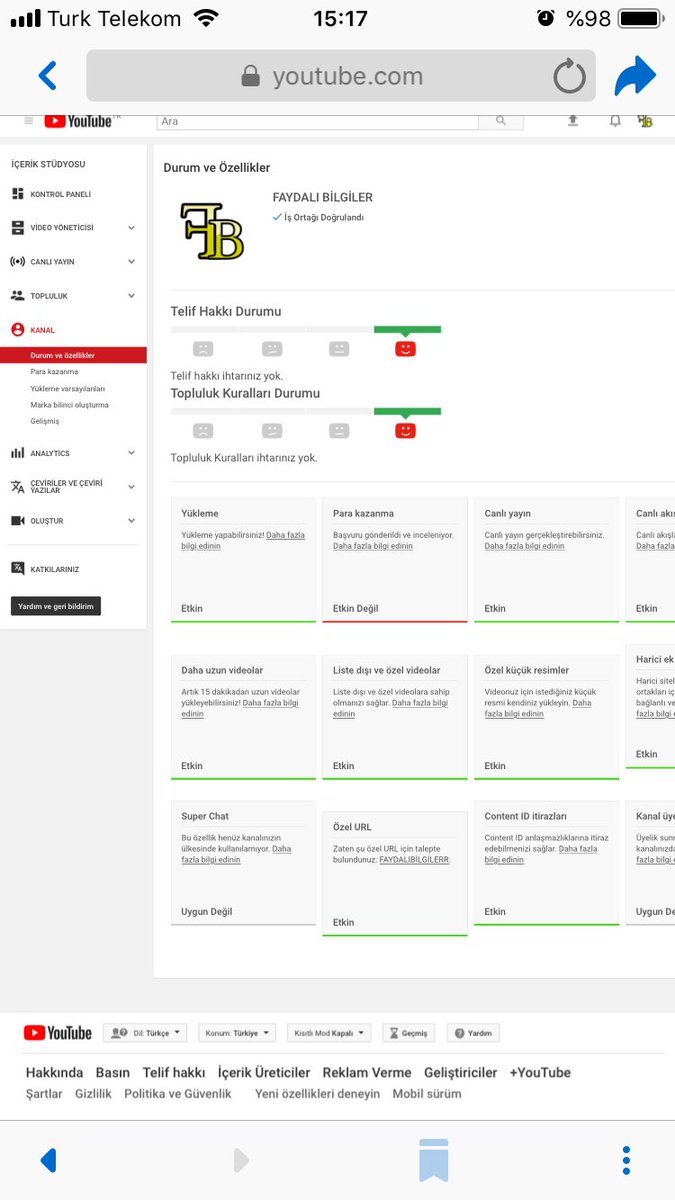The width and height of the screenshot is (675, 1200).
Task: Tap the youtube.com address bar
Action: (341, 76)
